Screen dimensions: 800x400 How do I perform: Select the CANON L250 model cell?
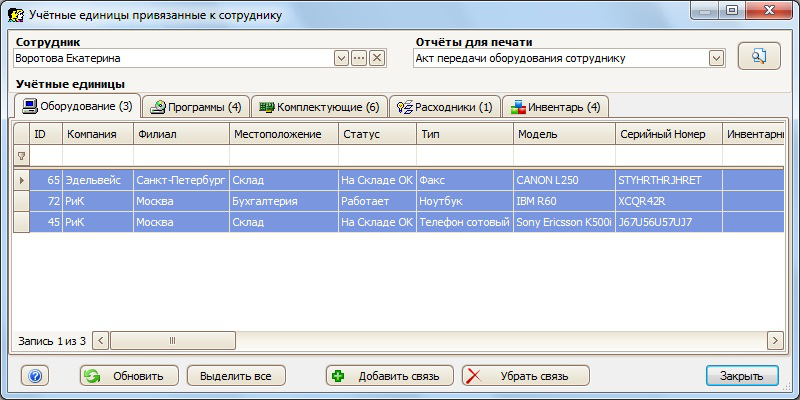click(x=564, y=180)
